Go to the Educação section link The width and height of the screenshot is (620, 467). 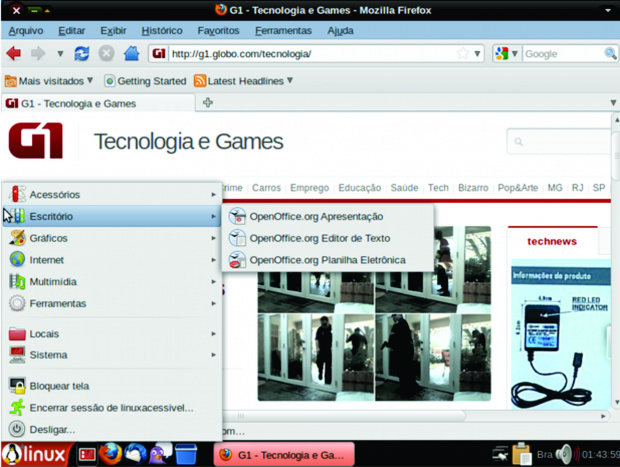[x=359, y=188]
